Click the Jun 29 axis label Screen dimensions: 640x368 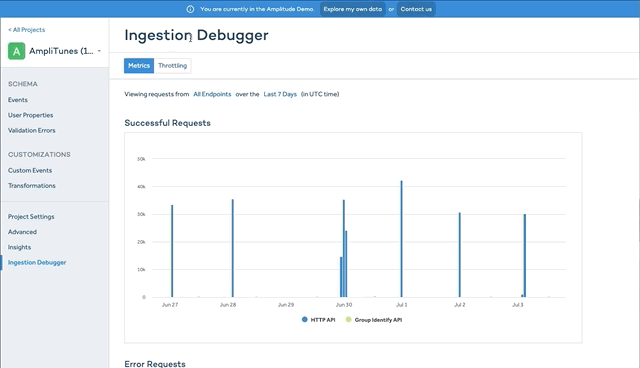[286, 305]
